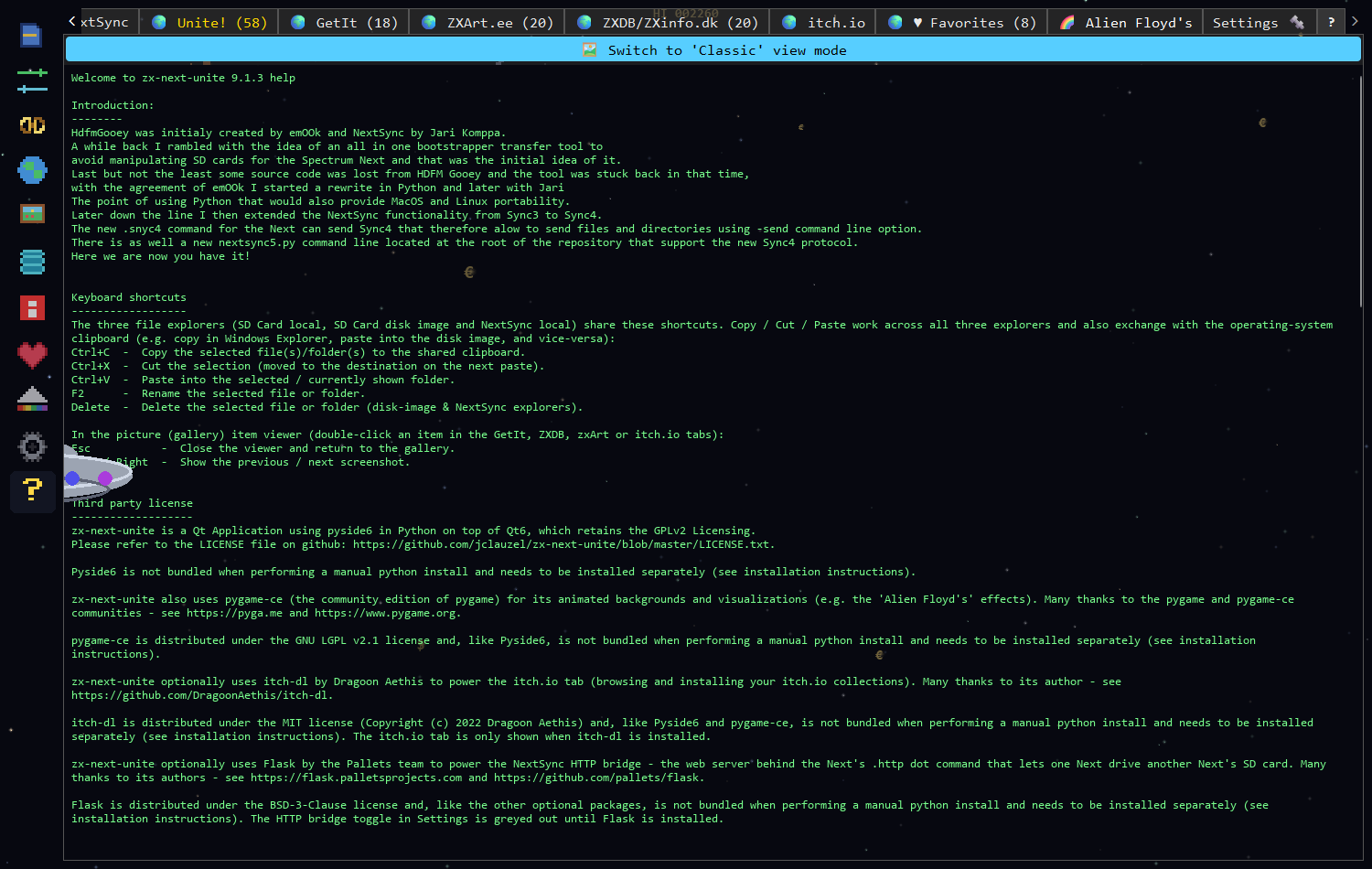
Task: Select the green sliders icon in sidebar
Action: click(x=32, y=80)
